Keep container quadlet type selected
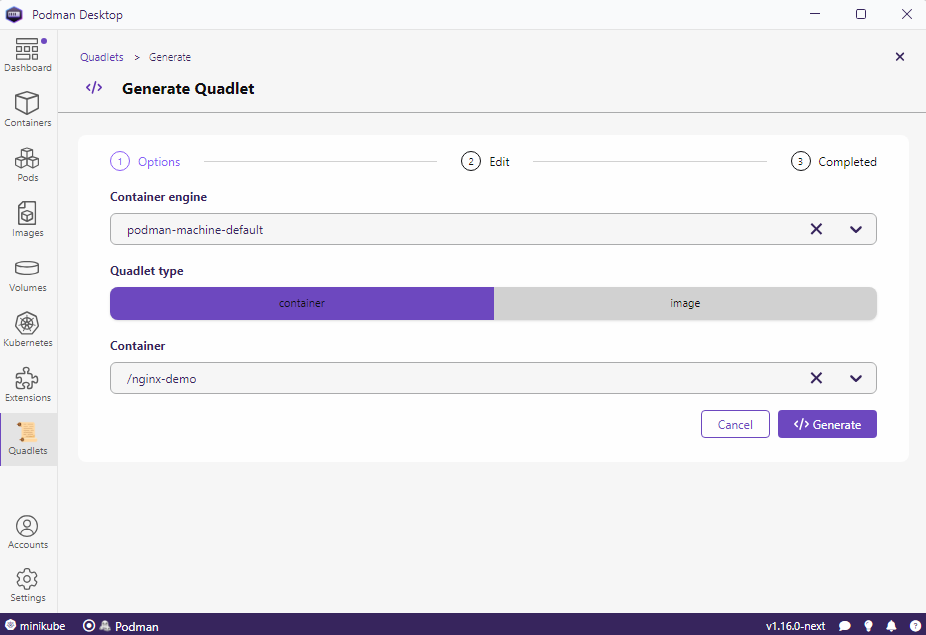Viewport: 926px width, 635px height. [301, 303]
